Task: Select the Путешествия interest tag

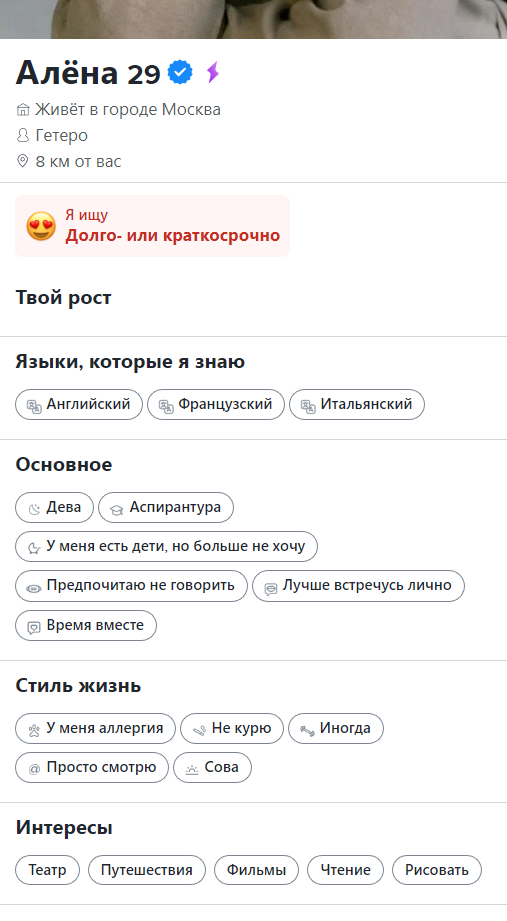Action: (x=147, y=870)
